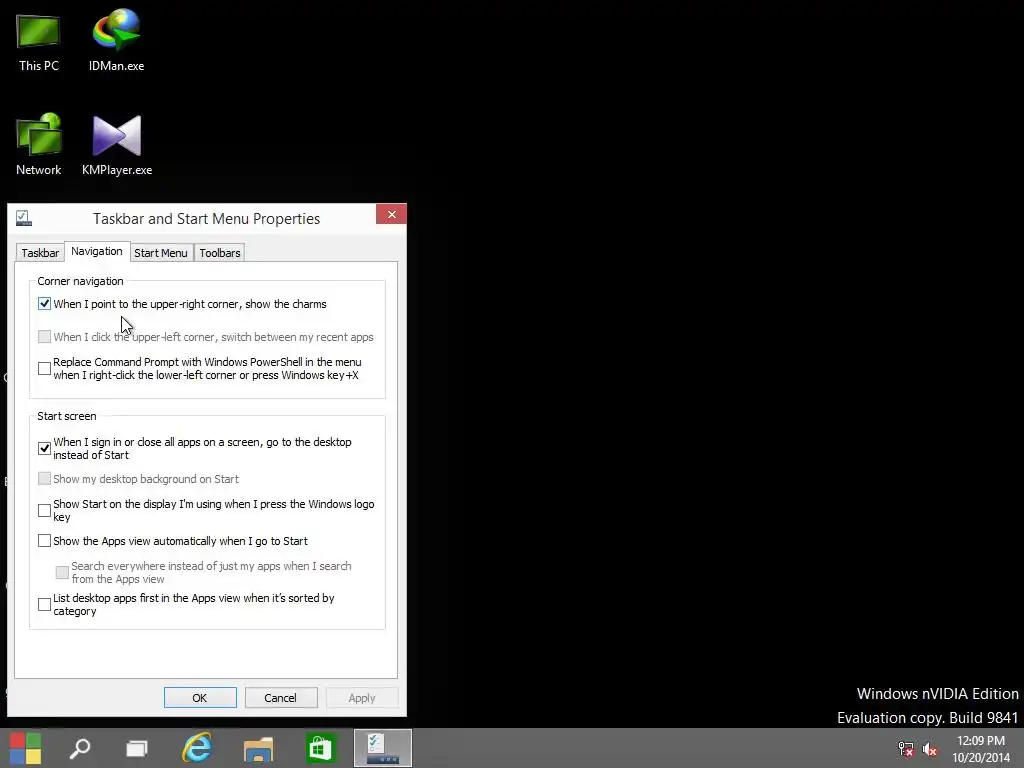The width and height of the screenshot is (1024, 768).
Task: Click the dialog title 'Taskbar and Start Menu Properties'
Action: tap(206, 219)
